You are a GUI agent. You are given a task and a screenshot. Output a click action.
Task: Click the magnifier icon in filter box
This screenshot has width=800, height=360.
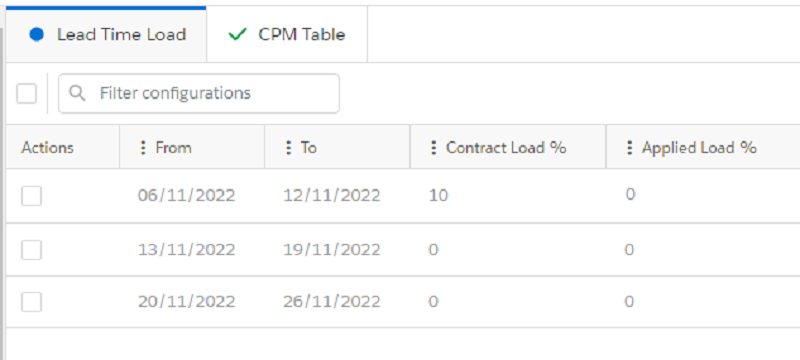pos(77,93)
